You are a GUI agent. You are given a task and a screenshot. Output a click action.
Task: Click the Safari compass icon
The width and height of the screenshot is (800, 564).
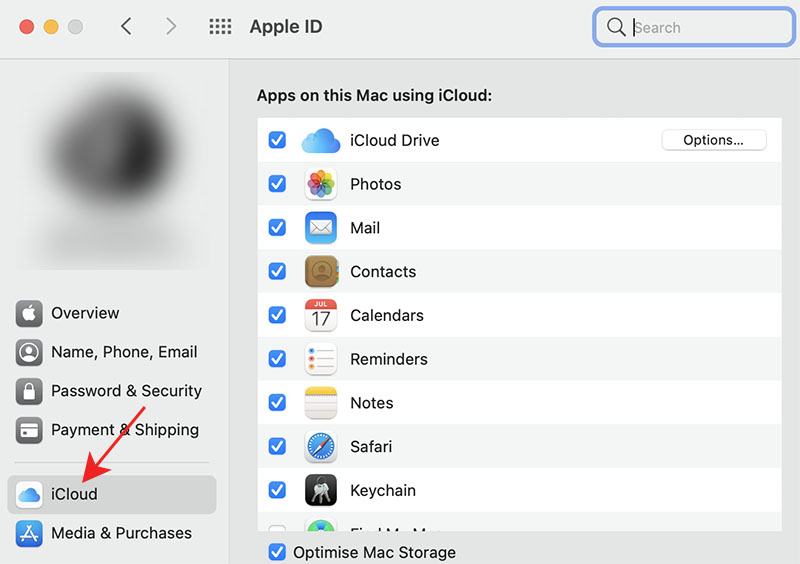coord(321,447)
